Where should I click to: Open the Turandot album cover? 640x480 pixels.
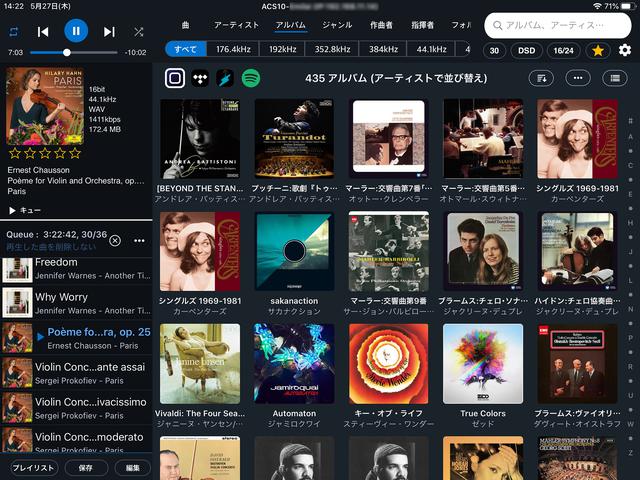point(294,139)
